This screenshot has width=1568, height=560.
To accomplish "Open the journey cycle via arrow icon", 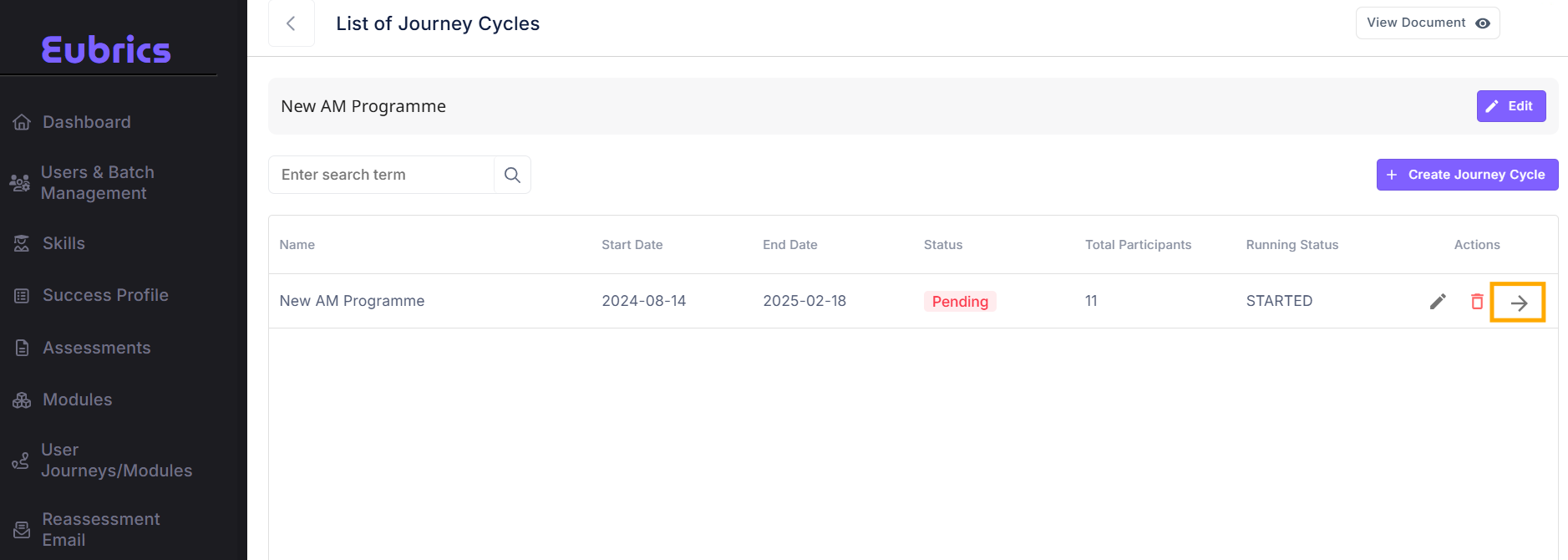I will click(1518, 303).
